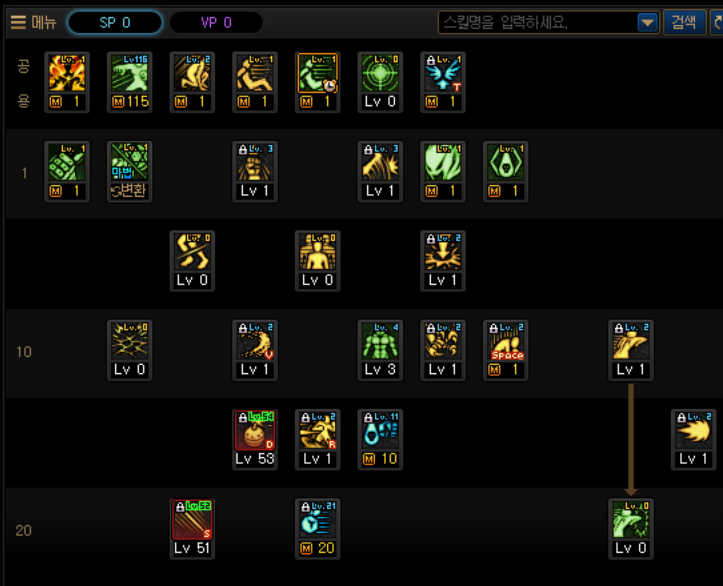
Task: Click the 검색 search button
Action: tap(684, 22)
